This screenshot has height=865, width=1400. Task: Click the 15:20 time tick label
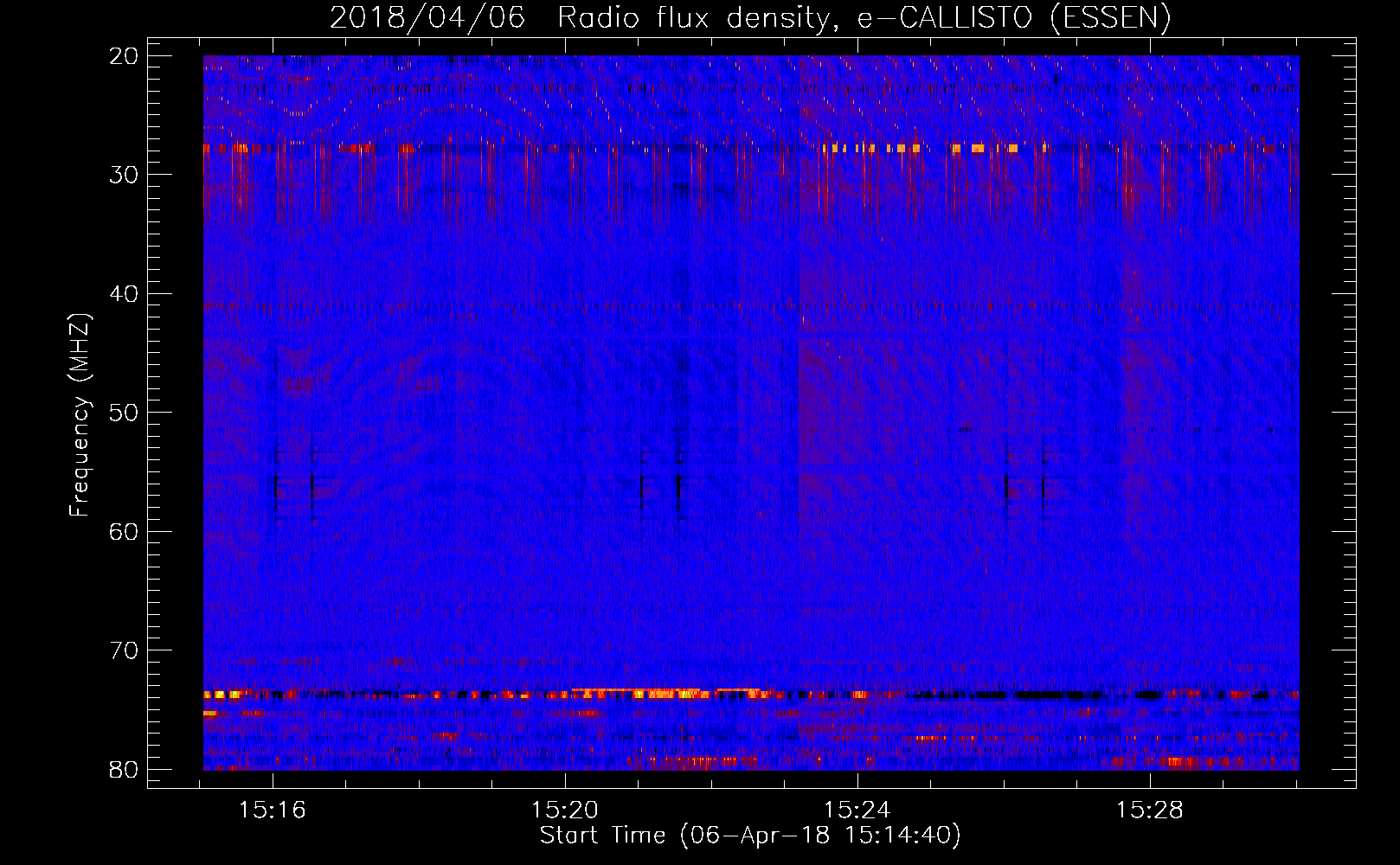click(x=565, y=811)
